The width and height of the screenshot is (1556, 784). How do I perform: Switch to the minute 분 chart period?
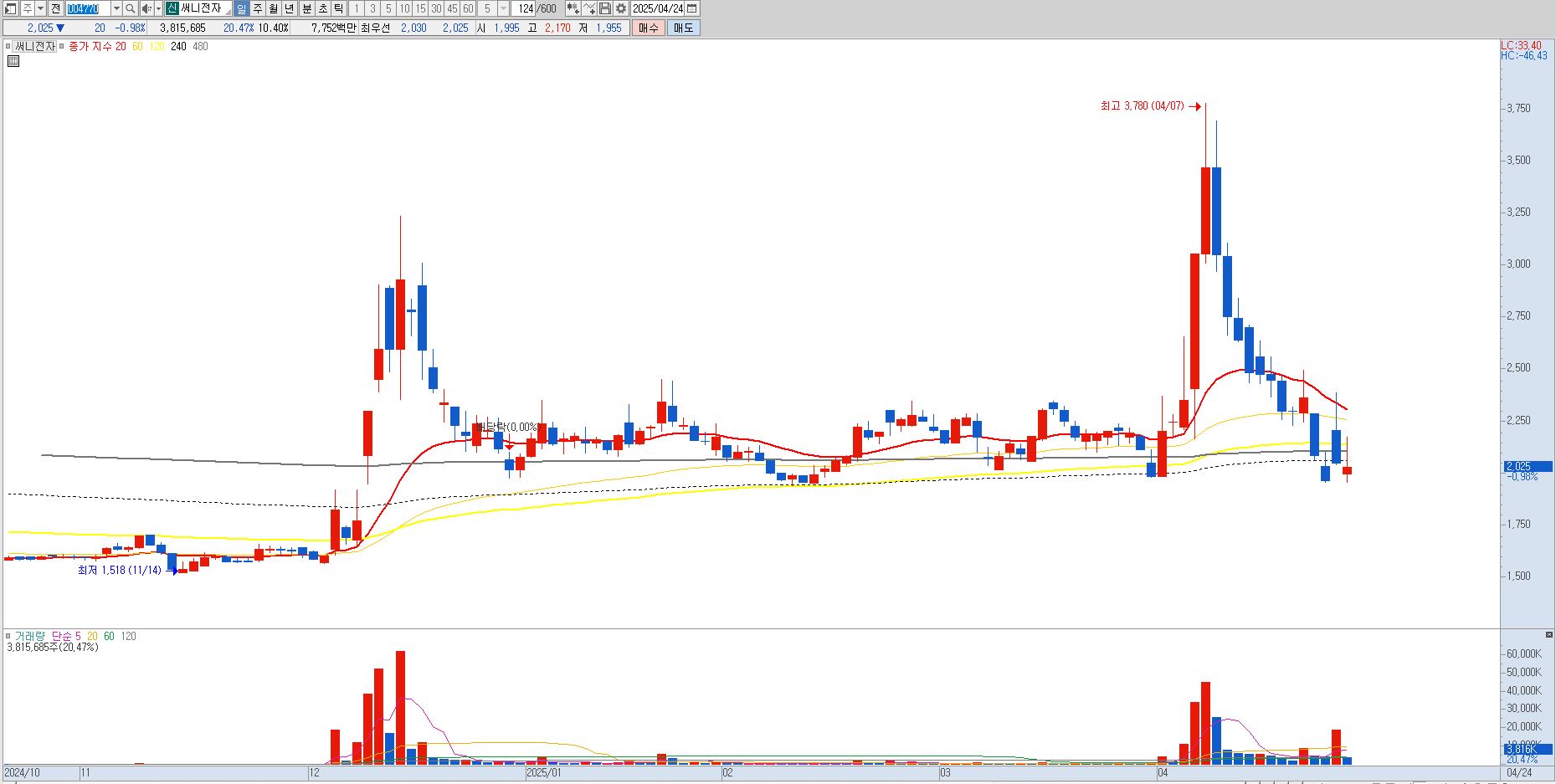pyautogui.click(x=306, y=8)
